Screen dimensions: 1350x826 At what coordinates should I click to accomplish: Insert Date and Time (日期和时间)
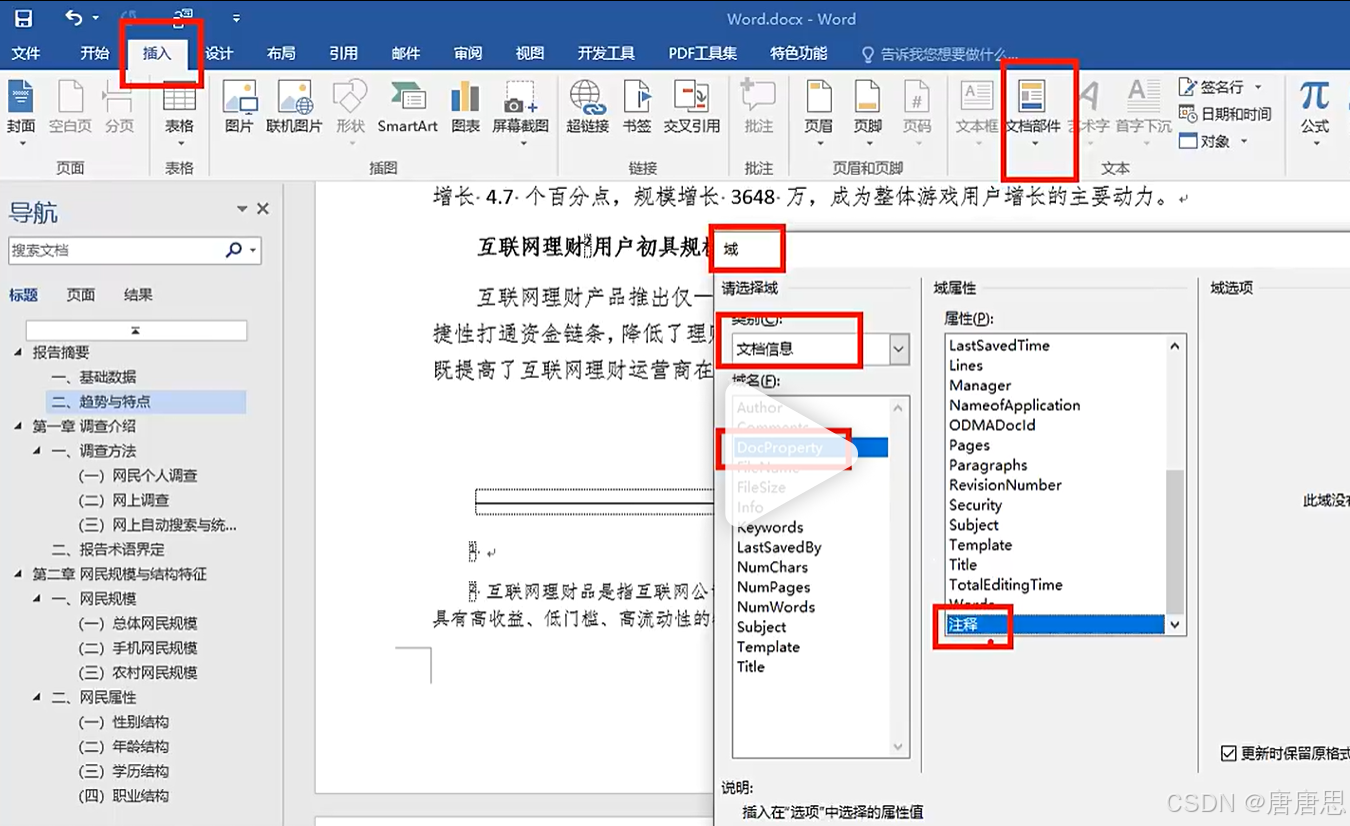click(1225, 114)
